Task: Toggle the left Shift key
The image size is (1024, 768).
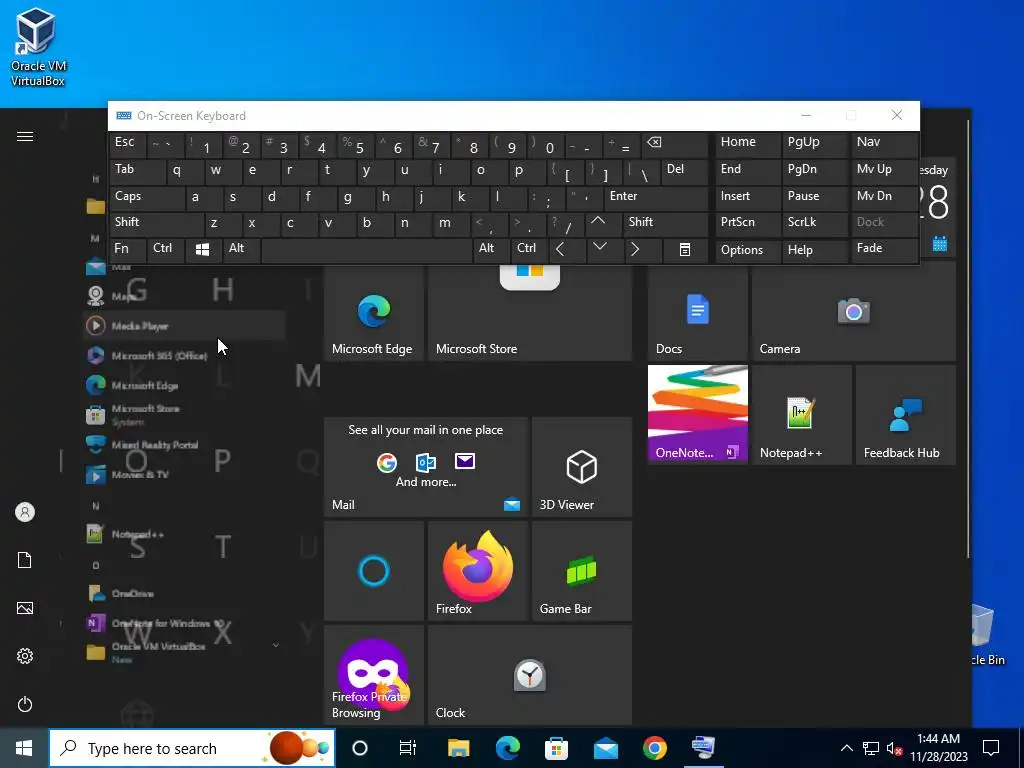Action: pyautogui.click(x=157, y=223)
